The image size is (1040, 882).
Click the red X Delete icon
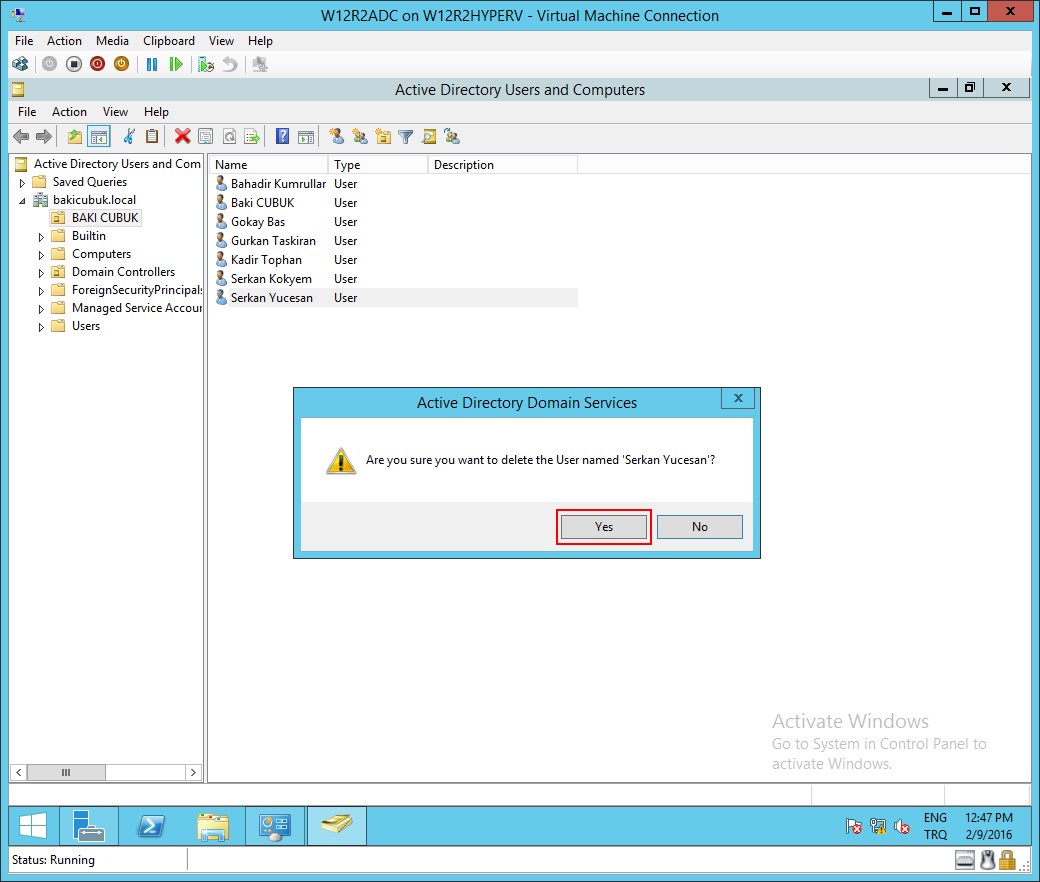[x=182, y=137]
